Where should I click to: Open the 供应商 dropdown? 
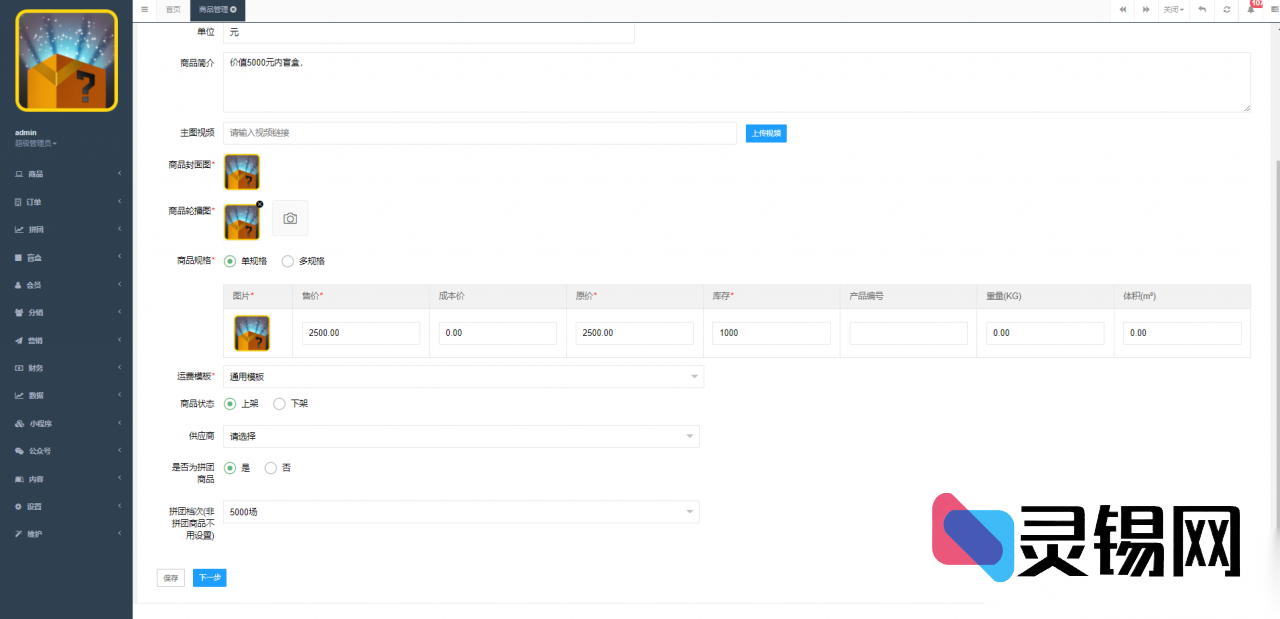point(461,436)
